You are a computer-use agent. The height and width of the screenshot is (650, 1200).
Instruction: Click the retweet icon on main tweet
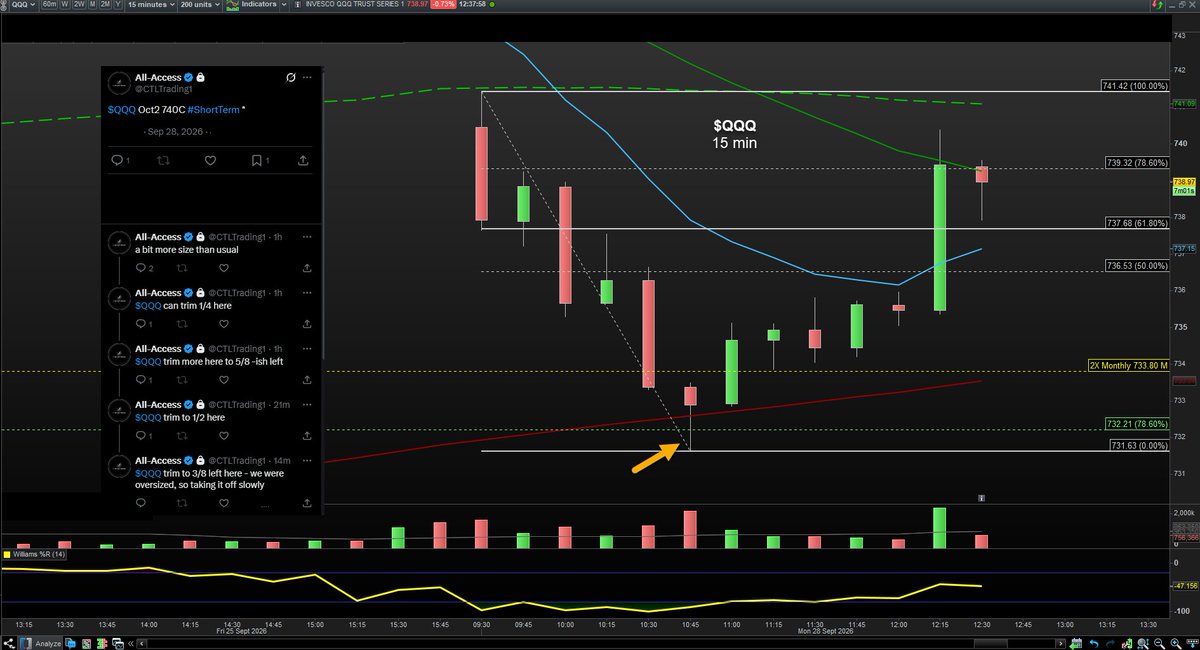(163, 160)
